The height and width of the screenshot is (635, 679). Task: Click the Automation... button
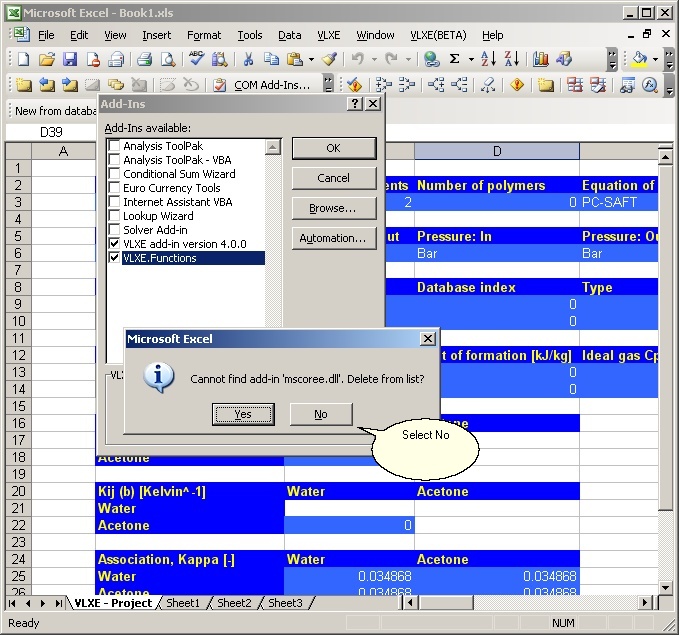334,238
